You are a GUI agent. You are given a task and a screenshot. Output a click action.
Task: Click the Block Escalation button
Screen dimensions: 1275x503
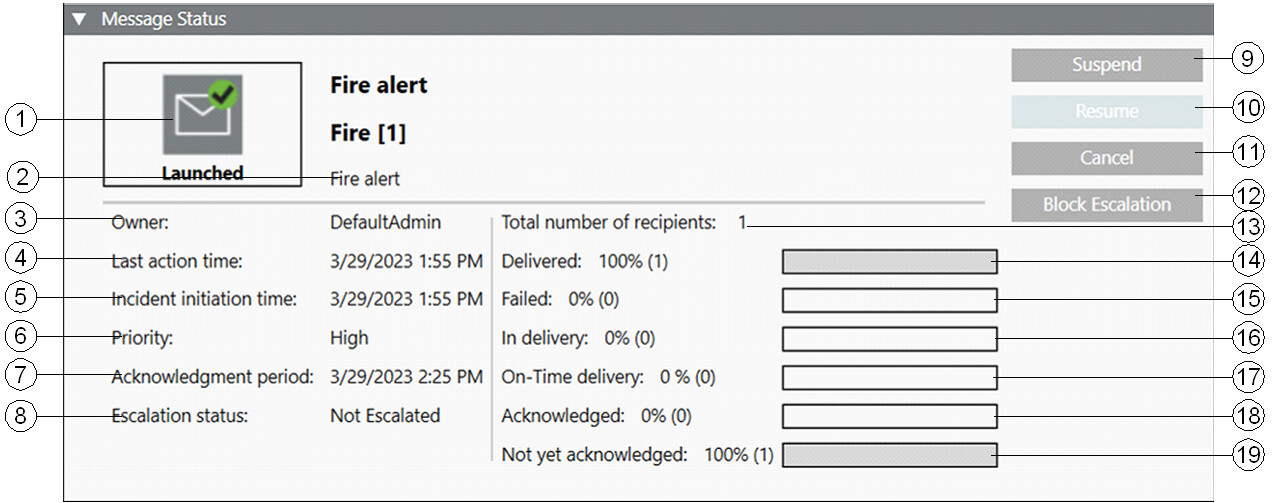pos(1106,204)
